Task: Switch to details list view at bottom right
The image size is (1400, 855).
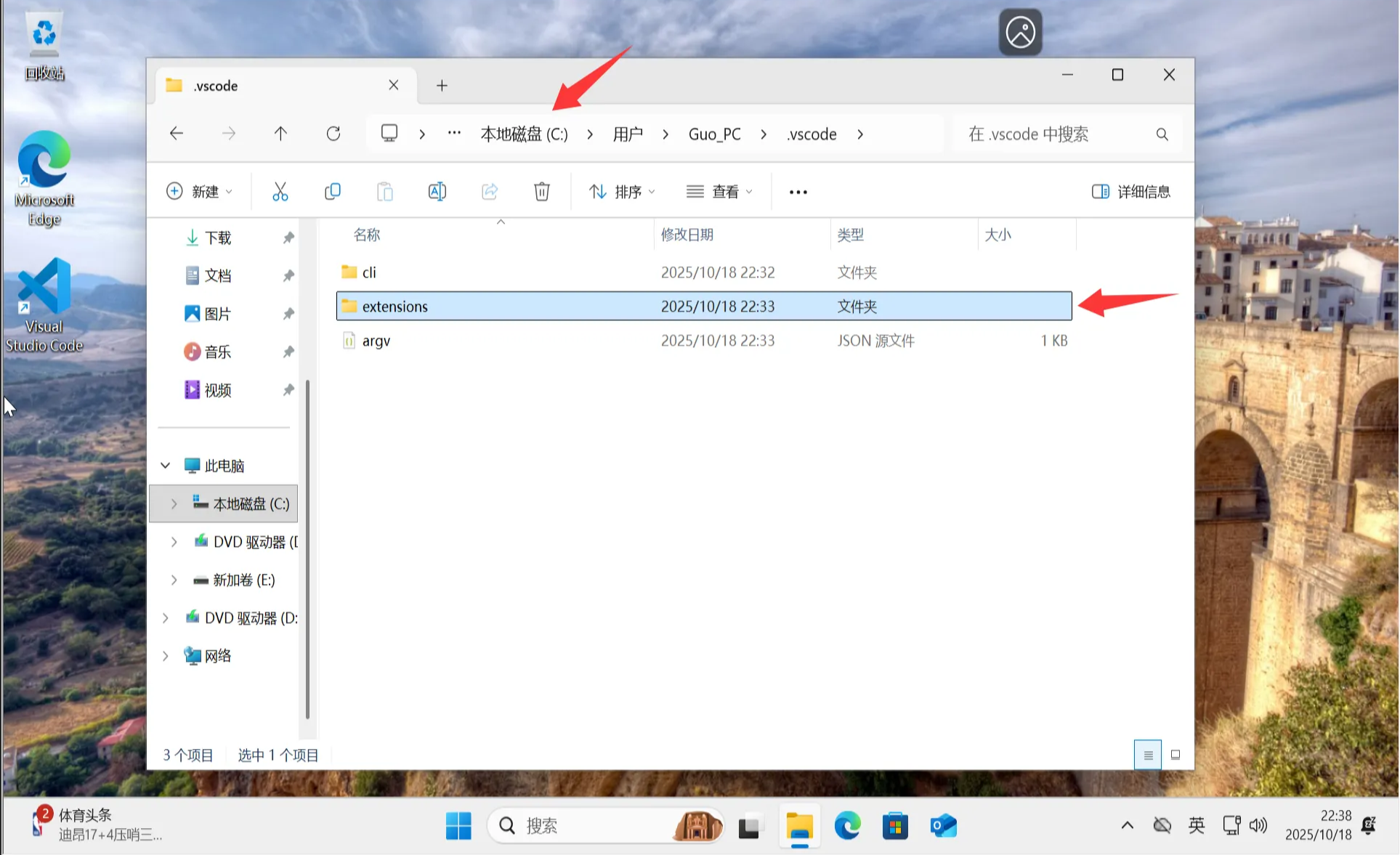Action: [x=1147, y=755]
